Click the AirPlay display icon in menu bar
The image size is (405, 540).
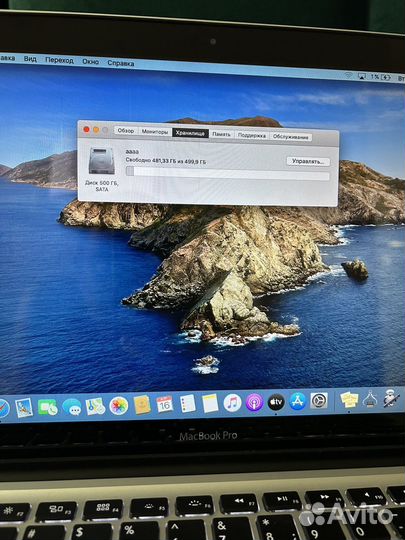362,76
